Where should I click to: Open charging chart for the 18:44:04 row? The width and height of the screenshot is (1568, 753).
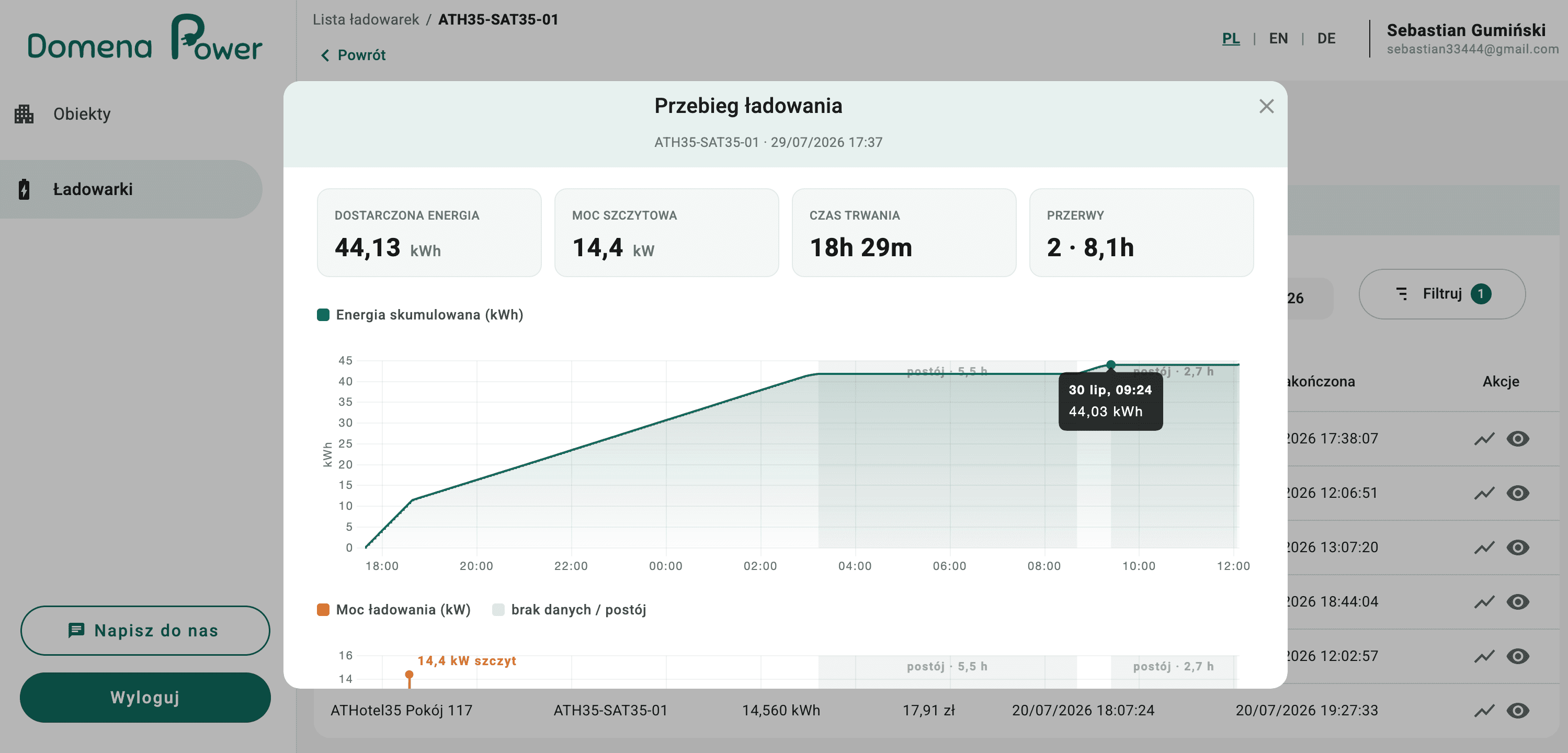click(x=1485, y=602)
